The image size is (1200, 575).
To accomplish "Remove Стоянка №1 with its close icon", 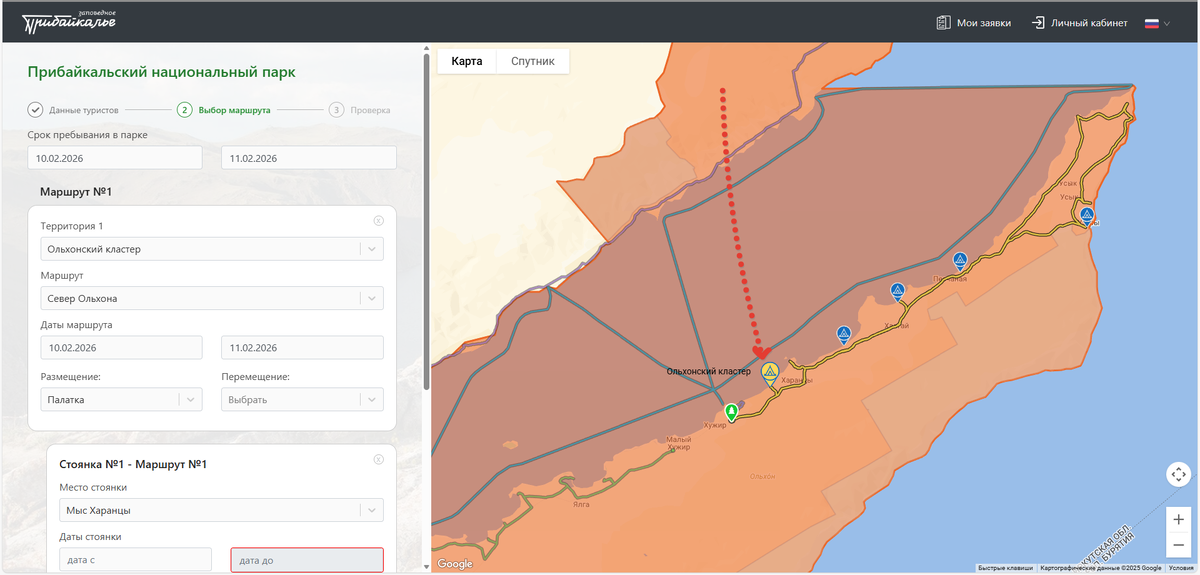I will click(378, 460).
